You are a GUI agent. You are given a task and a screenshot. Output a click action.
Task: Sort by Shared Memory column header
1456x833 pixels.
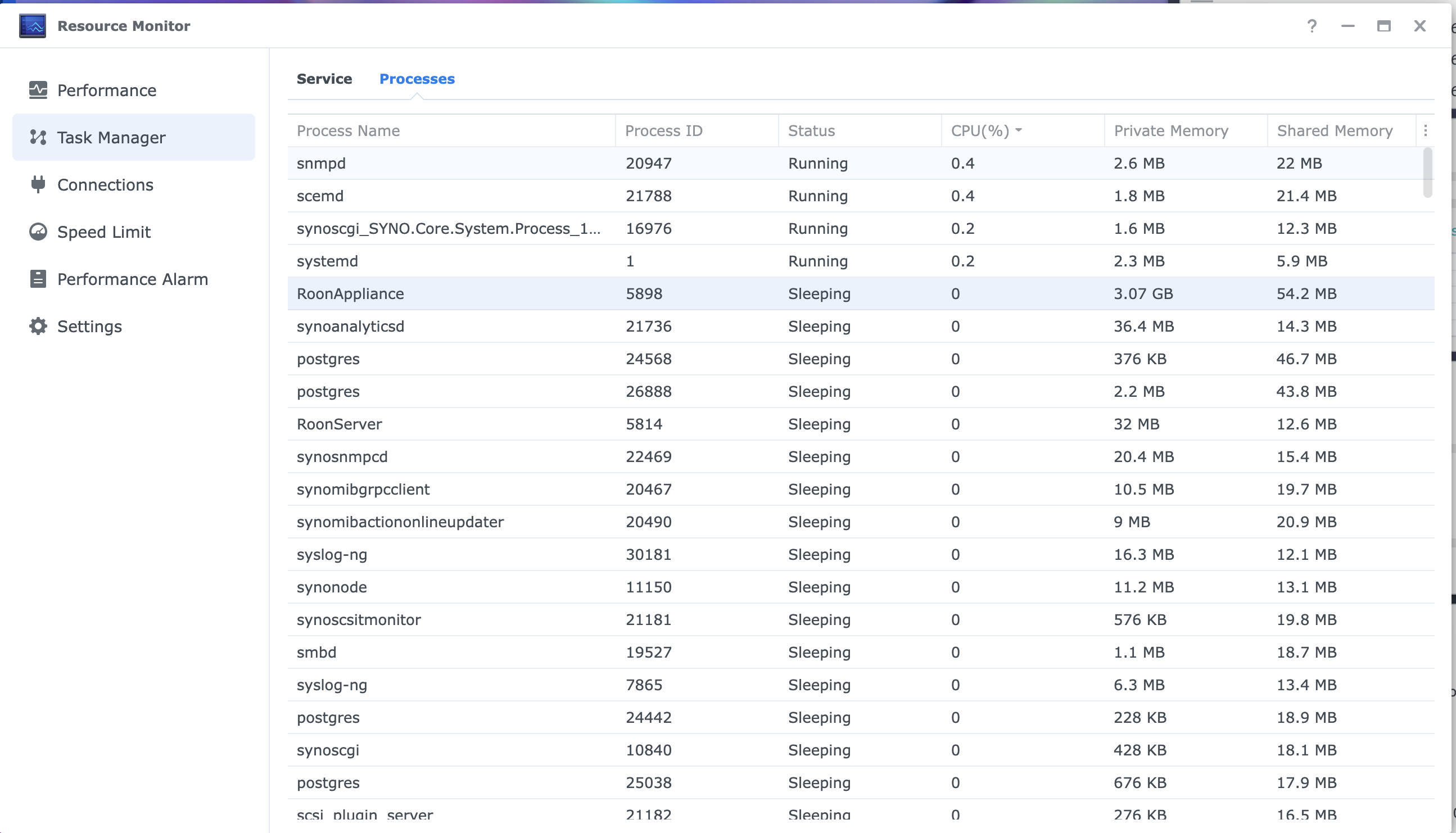pyautogui.click(x=1334, y=131)
